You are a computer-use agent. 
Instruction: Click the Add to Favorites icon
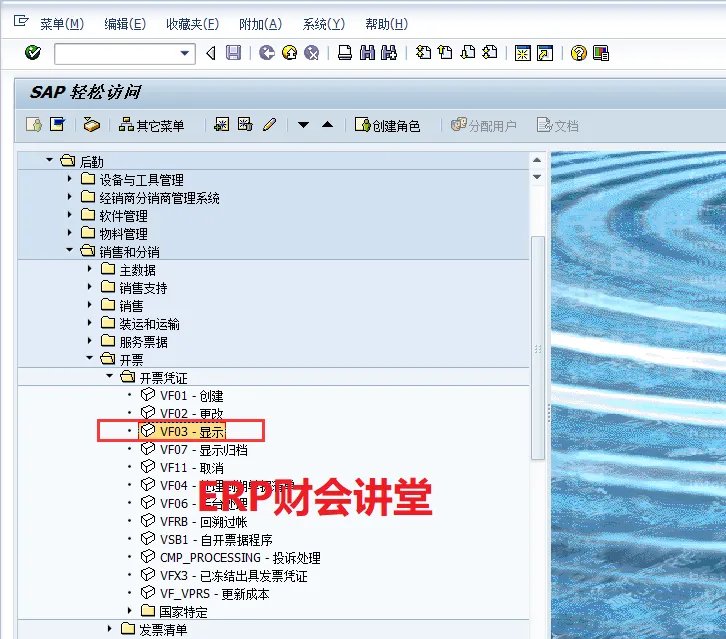pos(222,125)
